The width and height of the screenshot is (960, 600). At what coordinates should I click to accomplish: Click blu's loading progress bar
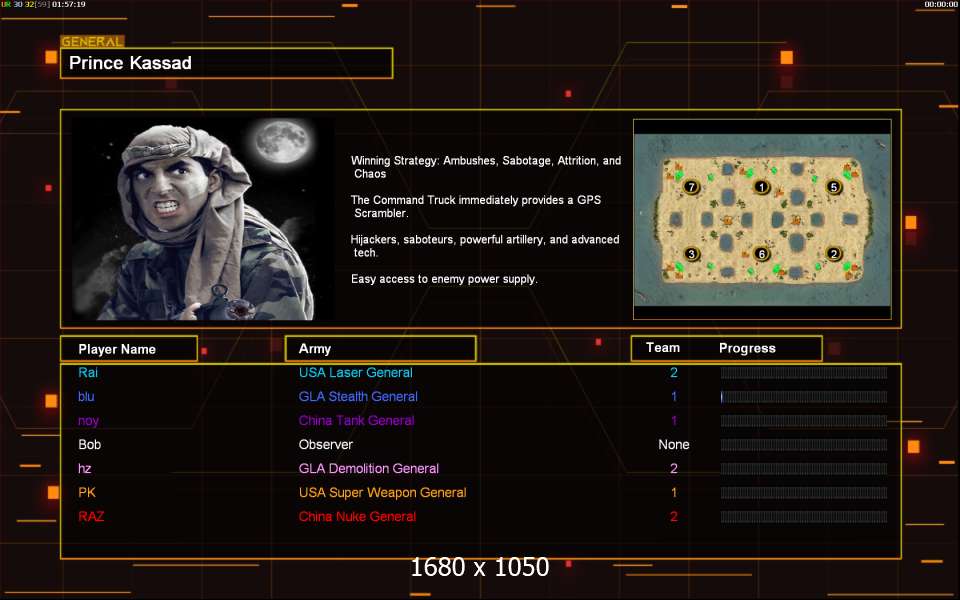(x=804, y=397)
